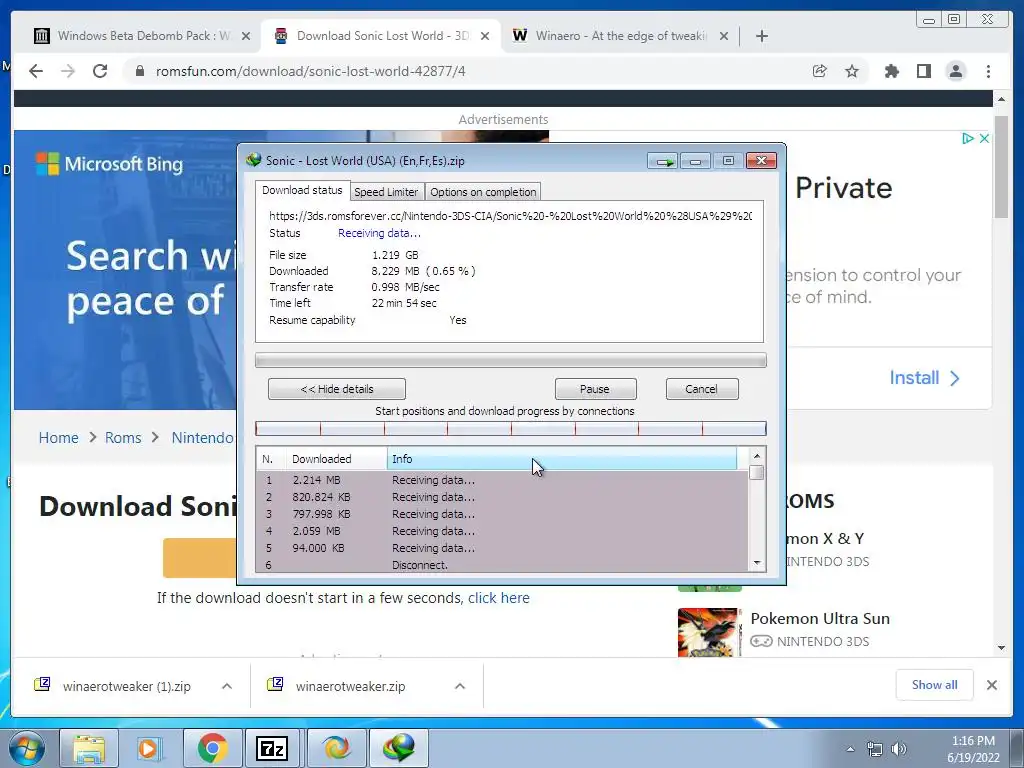Click the romsfun URL address bar
This screenshot has height=768, width=1024.
(x=457, y=71)
